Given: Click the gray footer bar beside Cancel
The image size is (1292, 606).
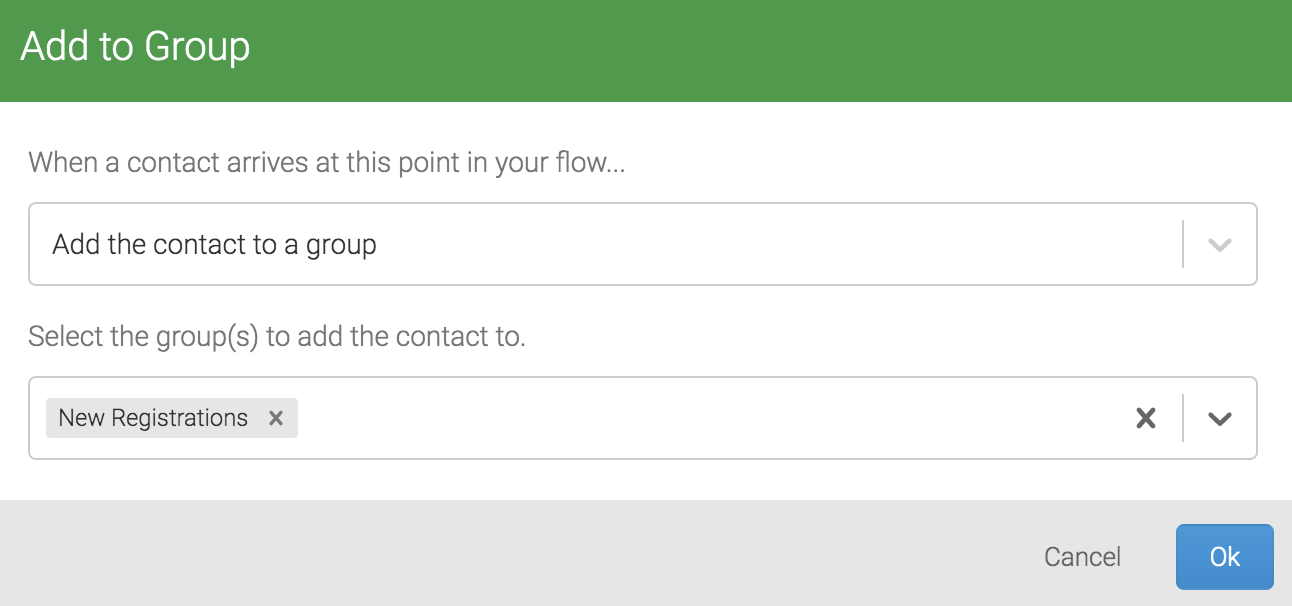Looking at the screenshot, I should [500, 555].
